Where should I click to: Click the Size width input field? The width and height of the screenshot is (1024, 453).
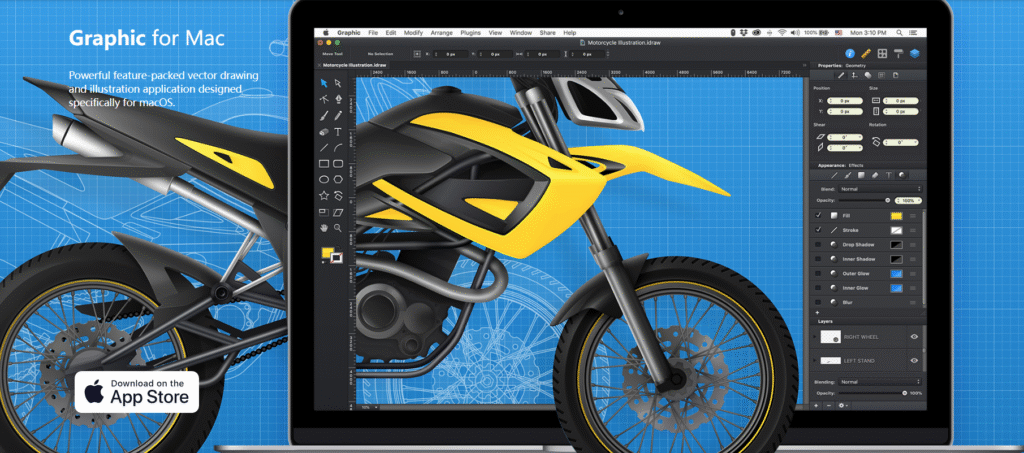[x=902, y=101]
